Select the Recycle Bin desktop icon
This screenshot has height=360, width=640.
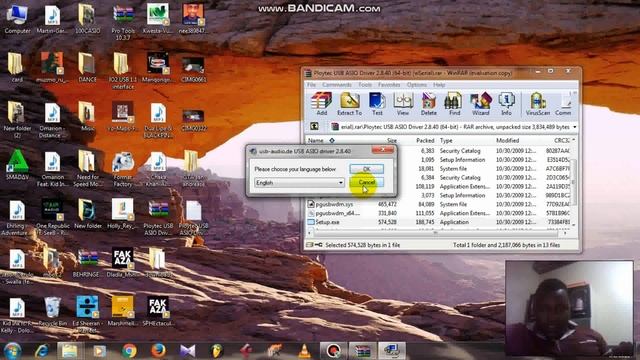[52, 312]
